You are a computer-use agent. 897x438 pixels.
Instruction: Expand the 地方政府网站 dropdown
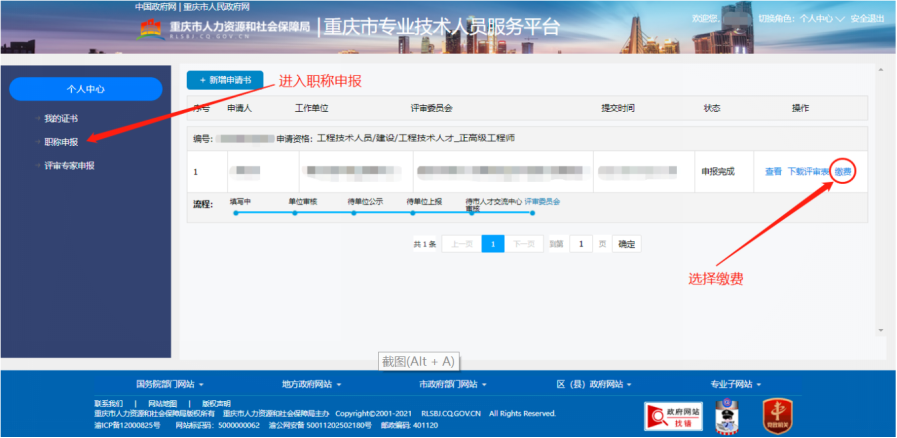[x=312, y=384]
